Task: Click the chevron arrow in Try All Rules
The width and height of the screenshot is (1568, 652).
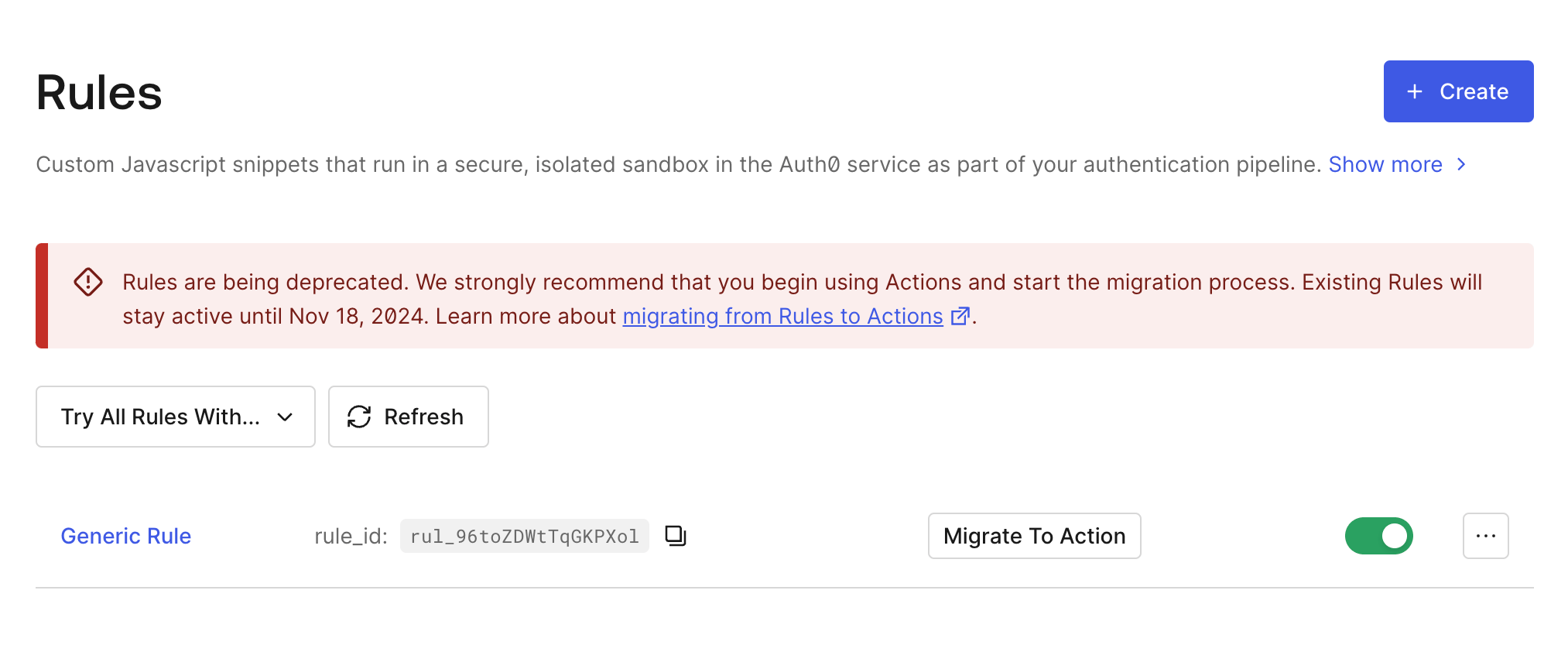Action: pos(285,417)
